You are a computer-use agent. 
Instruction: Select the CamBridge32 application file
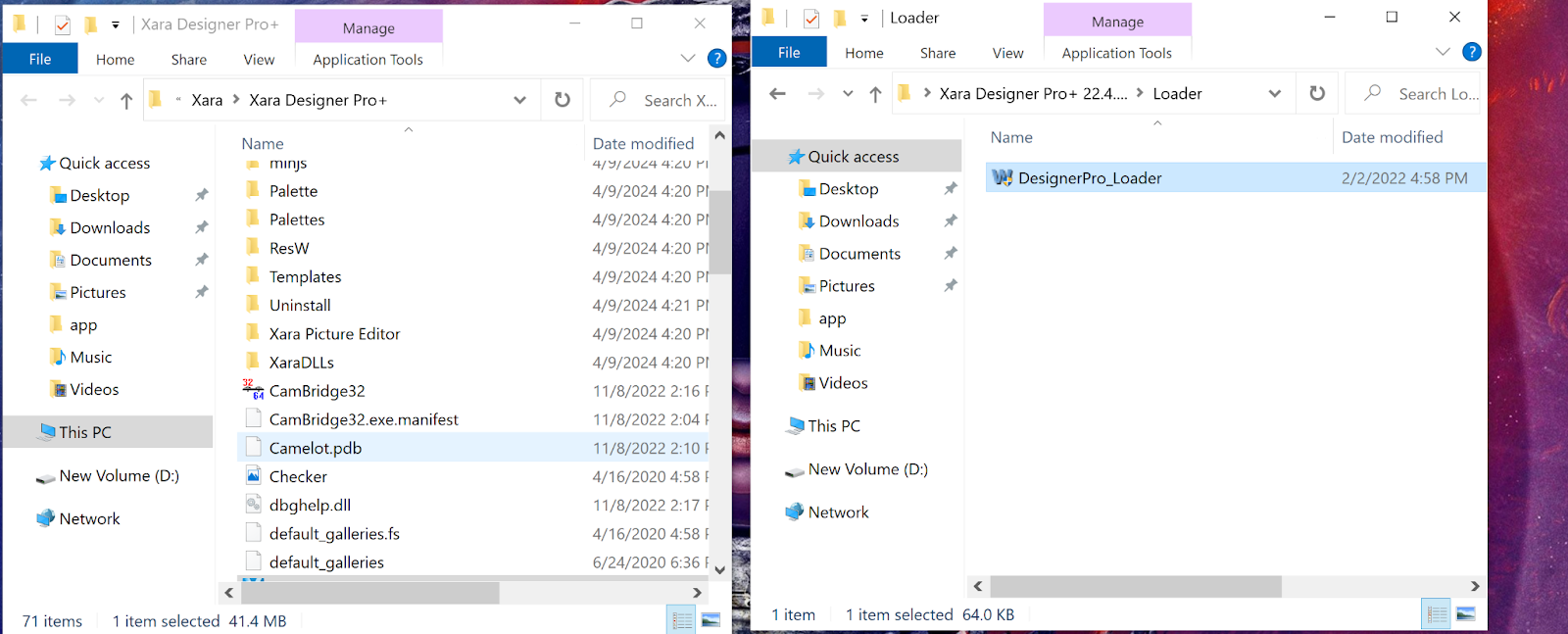[317, 391]
